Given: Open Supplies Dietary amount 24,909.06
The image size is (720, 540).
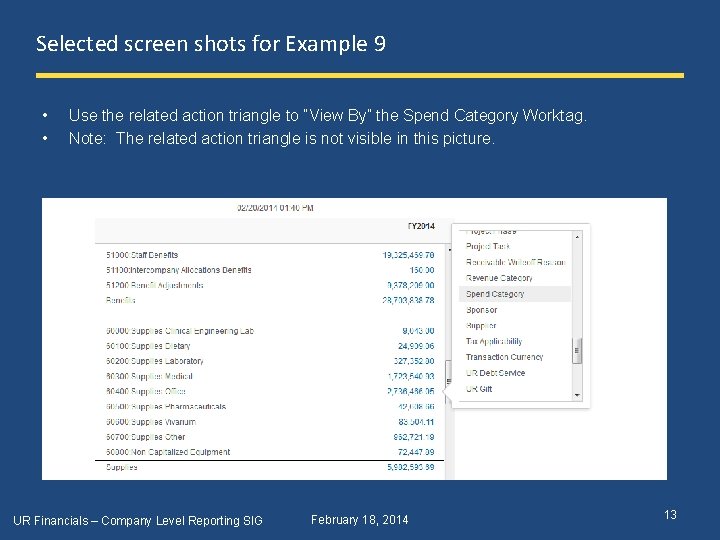Looking at the screenshot, I should 416,346.
